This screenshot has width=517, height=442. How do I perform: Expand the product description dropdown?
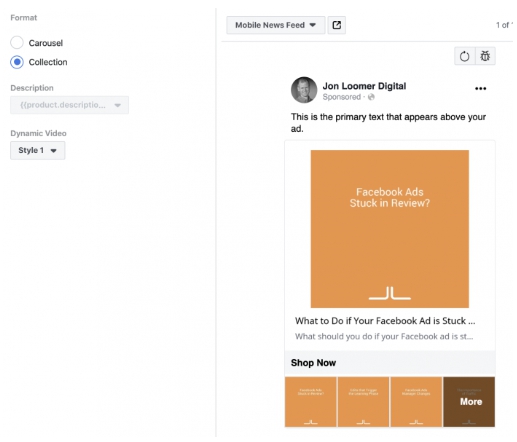[x=69, y=105]
